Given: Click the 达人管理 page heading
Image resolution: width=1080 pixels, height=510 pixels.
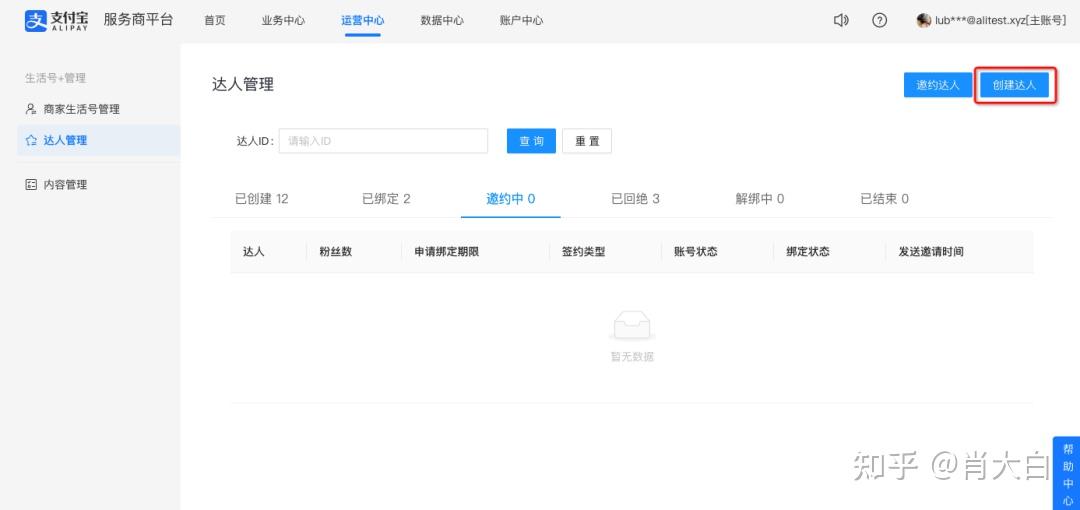Looking at the screenshot, I should click(x=243, y=85).
